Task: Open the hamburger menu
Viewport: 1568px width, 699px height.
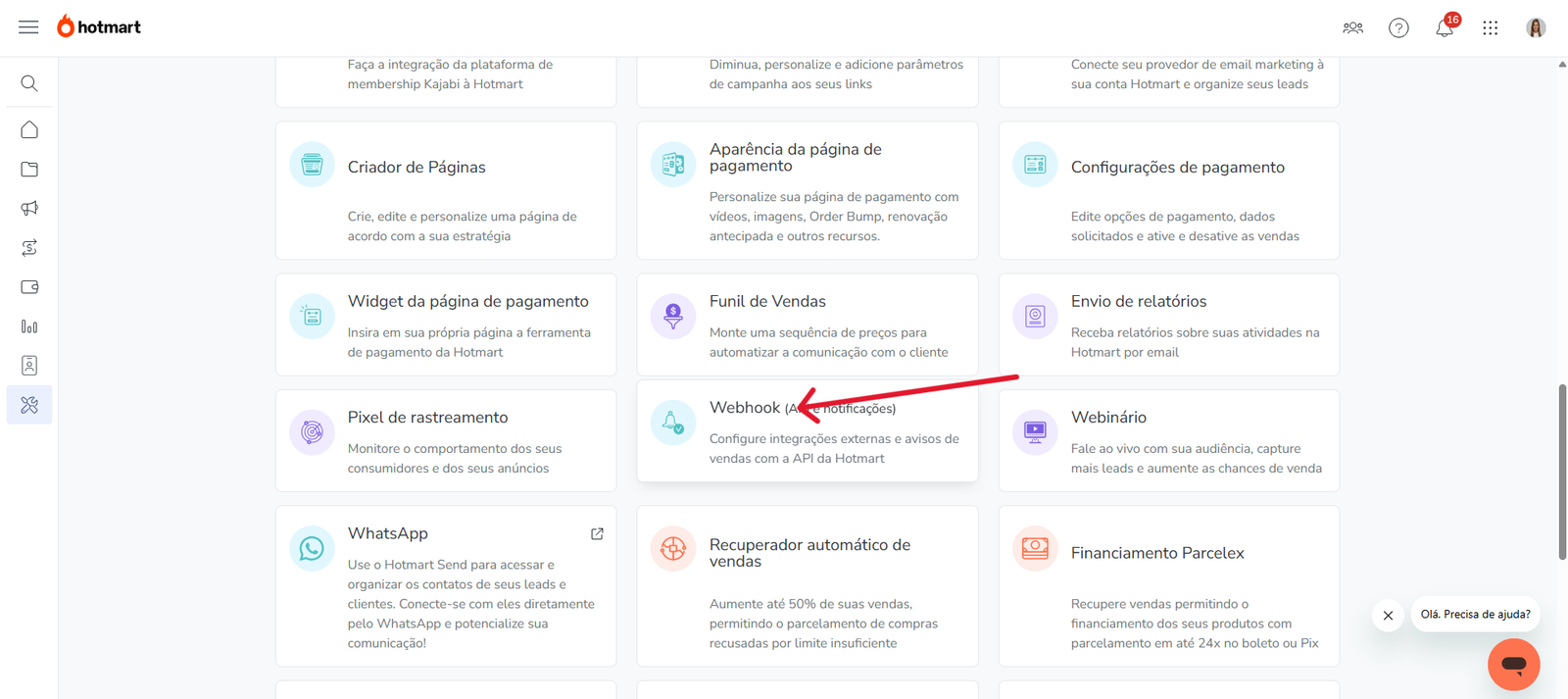Action: coord(28,27)
